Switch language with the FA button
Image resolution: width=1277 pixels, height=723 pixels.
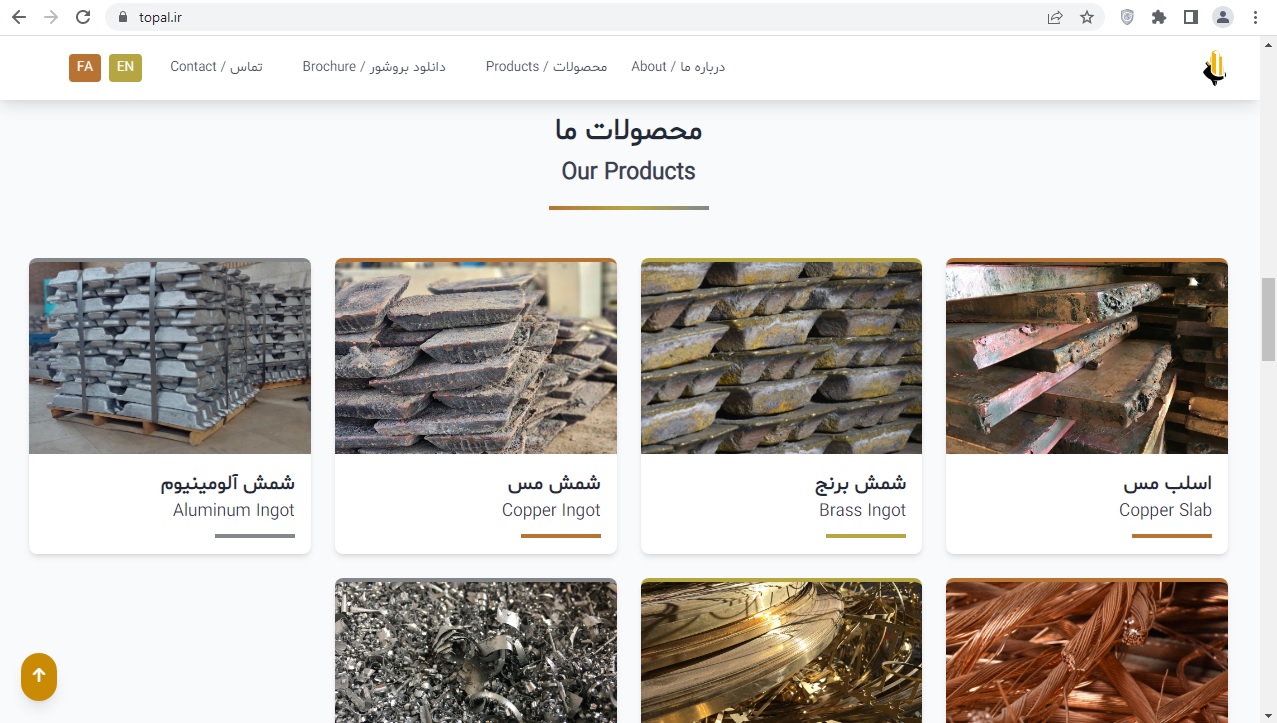click(85, 67)
